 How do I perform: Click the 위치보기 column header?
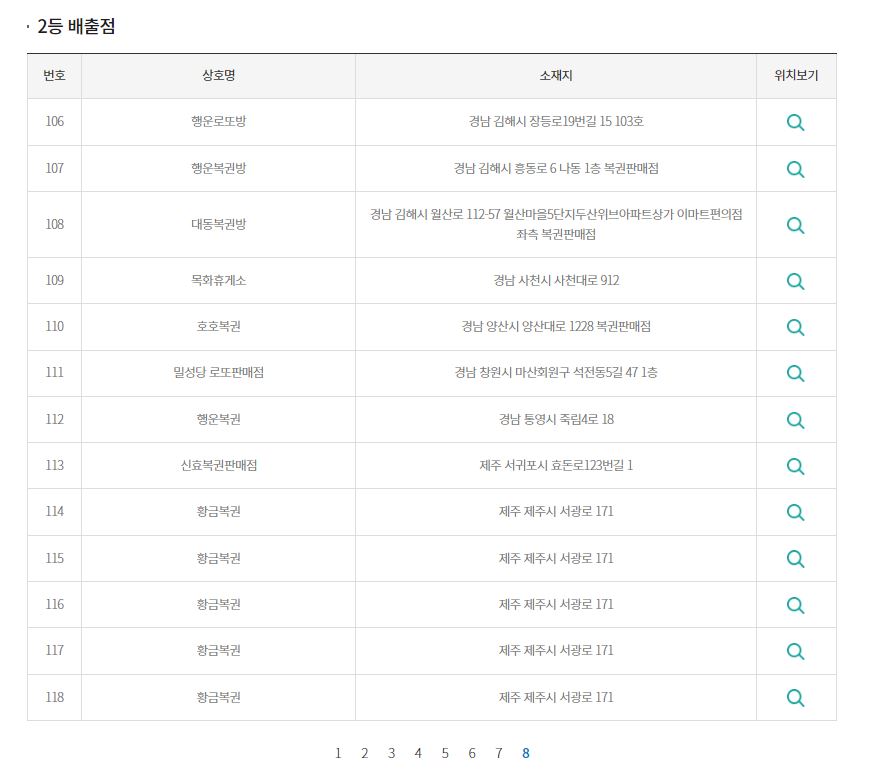pyautogui.click(x=796, y=75)
